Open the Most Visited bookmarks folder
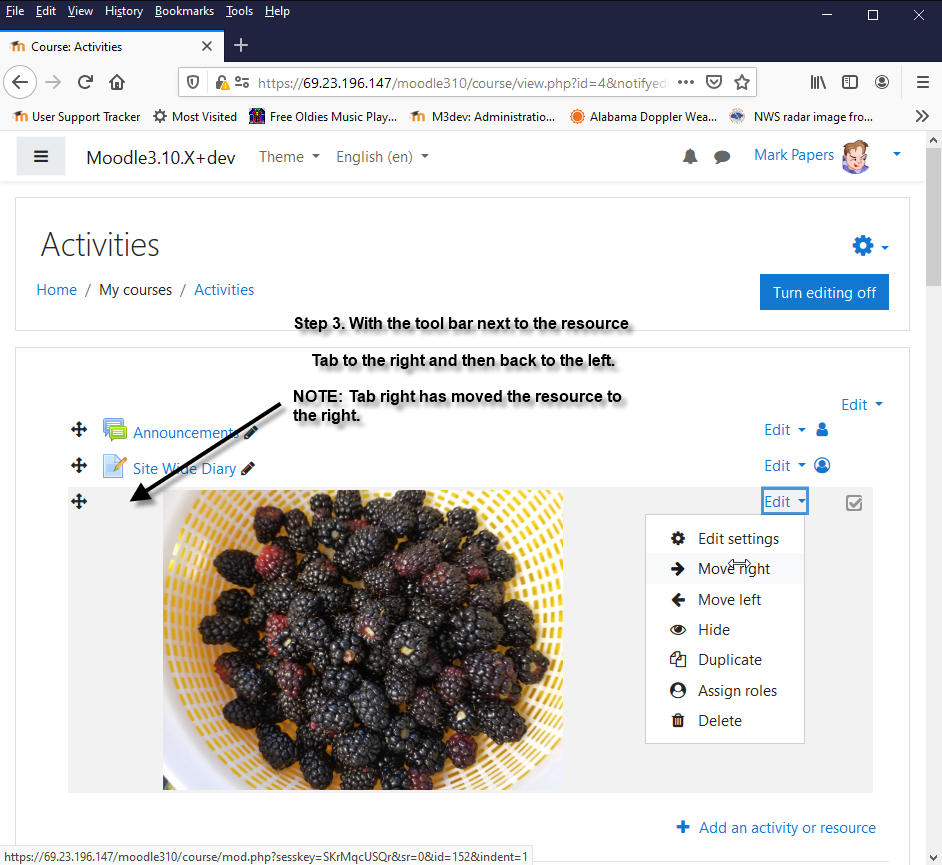Image resolution: width=942 pixels, height=865 pixels. click(x=195, y=117)
